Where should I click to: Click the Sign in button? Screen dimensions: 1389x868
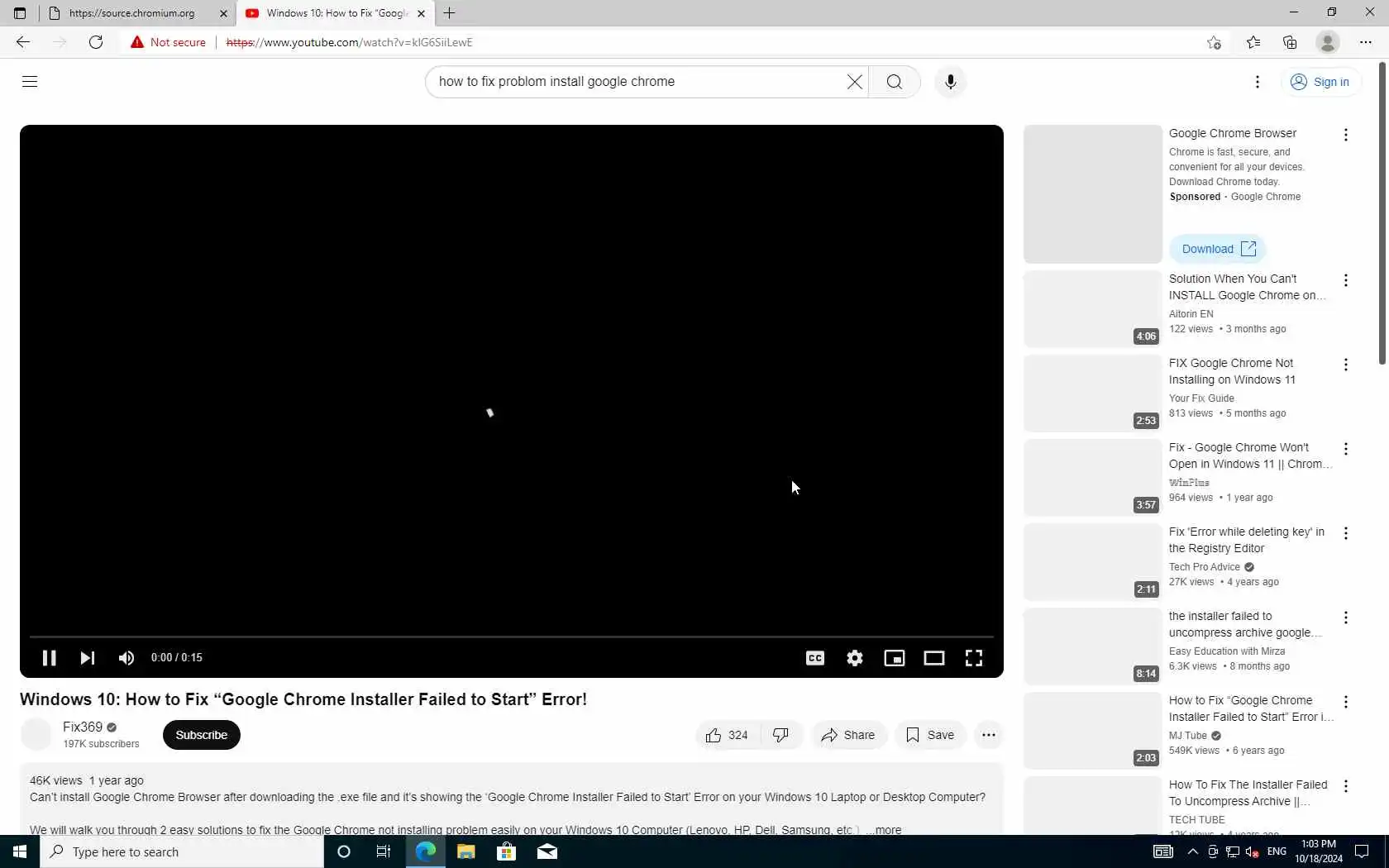pyautogui.click(x=1320, y=82)
